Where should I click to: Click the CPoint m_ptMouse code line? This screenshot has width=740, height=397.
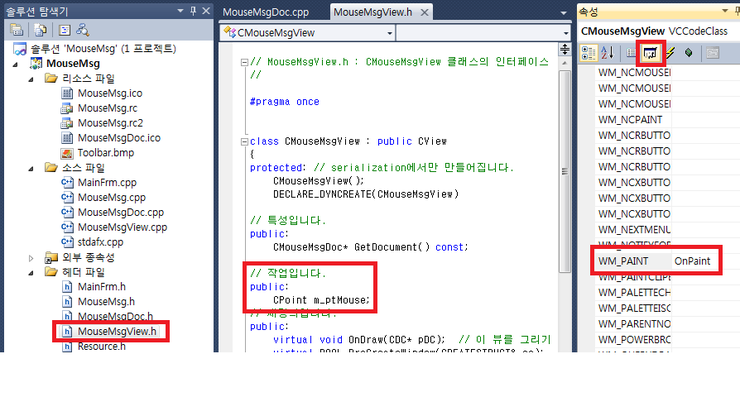(x=321, y=300)
